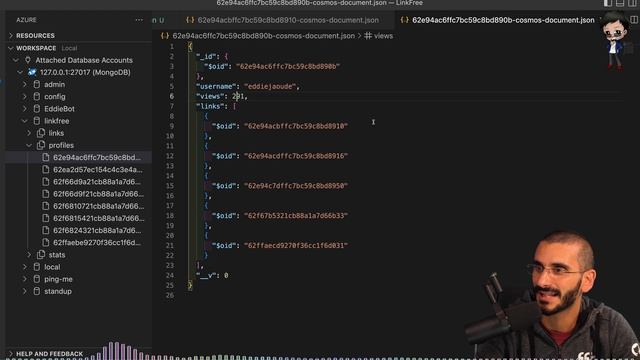This screenshot has height=360, width=640.
Task: Click the profiles collection icon
Action: coord(41,145)
